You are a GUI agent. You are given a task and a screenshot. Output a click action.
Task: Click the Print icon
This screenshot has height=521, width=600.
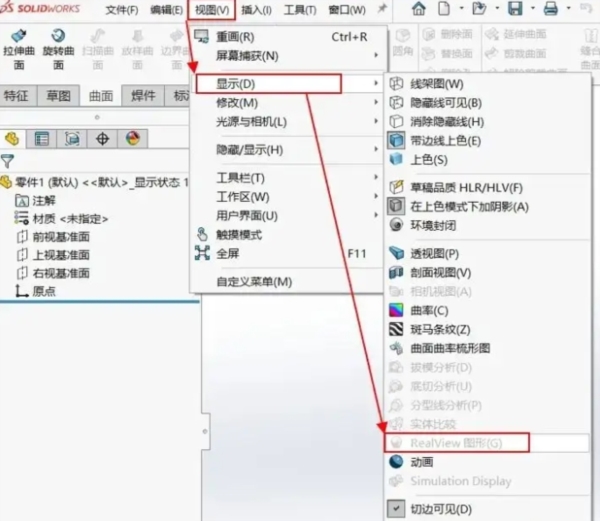point(551,8)
